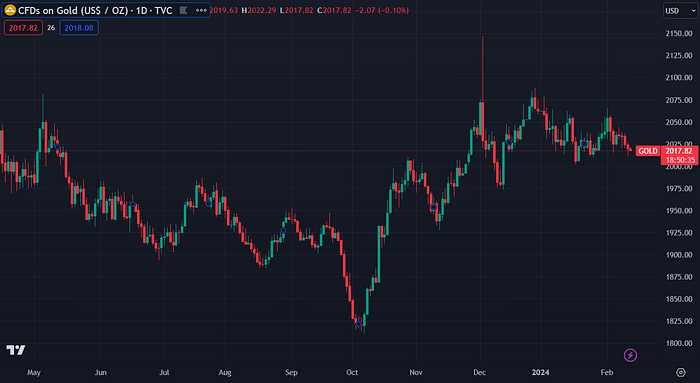Image resolution: width=700 pixels, height=383 pixels.
Task: Click the high value H2022.29
Action: 259,10
